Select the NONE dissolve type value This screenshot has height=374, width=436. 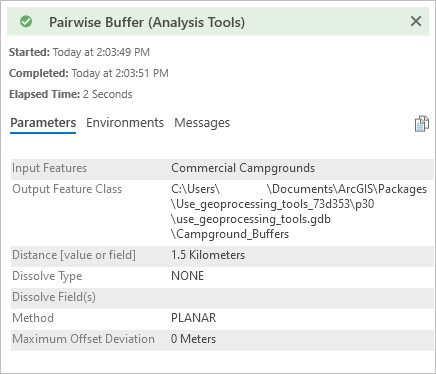point(187,276)
